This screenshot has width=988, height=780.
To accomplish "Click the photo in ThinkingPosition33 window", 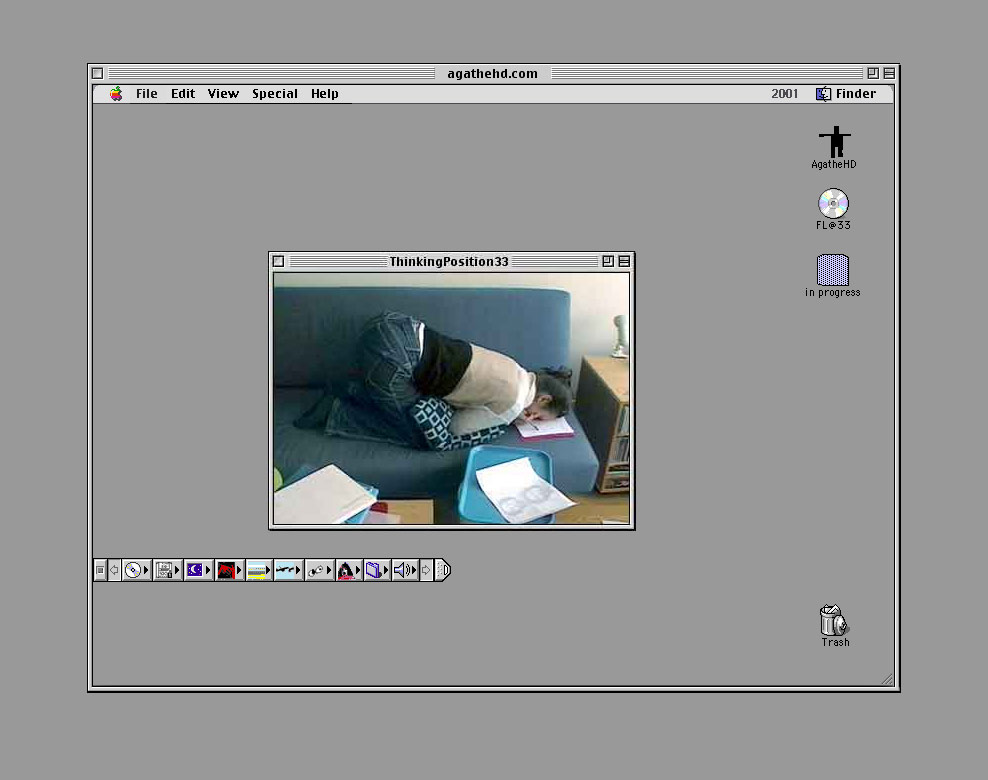I will [x=451, y=398].
